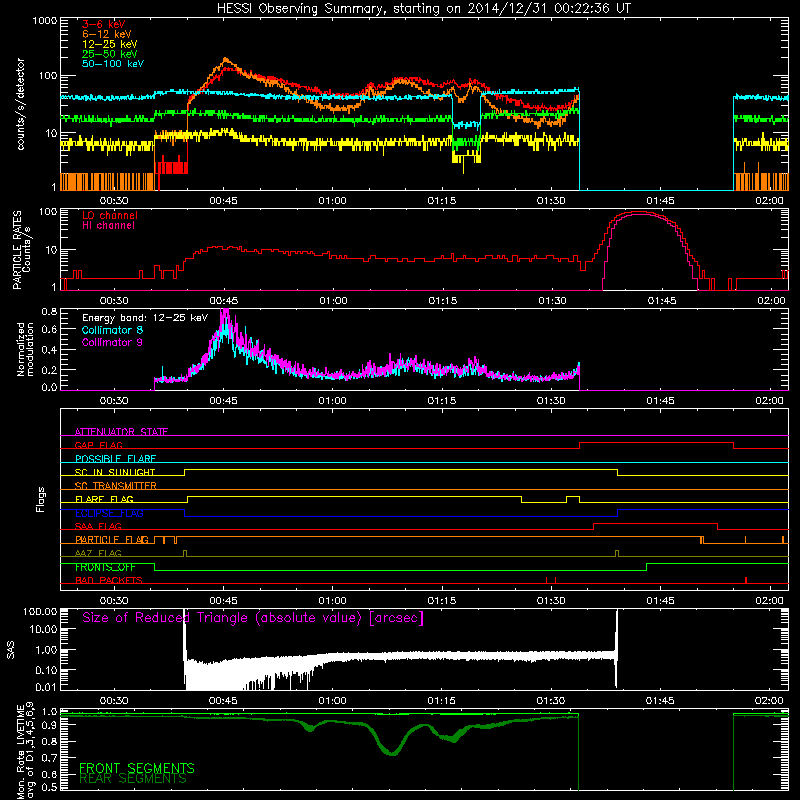
Task: Select the 3-6 keV legend label
Action: (x=104, y=24)
